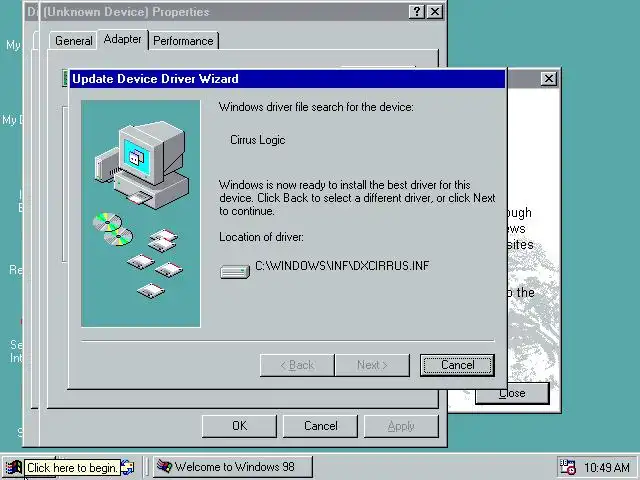Click Cancel in the Unknown Device Properties window
Image resolution: width=640 pixels, height=480 pixels.
tap(320, 426)
